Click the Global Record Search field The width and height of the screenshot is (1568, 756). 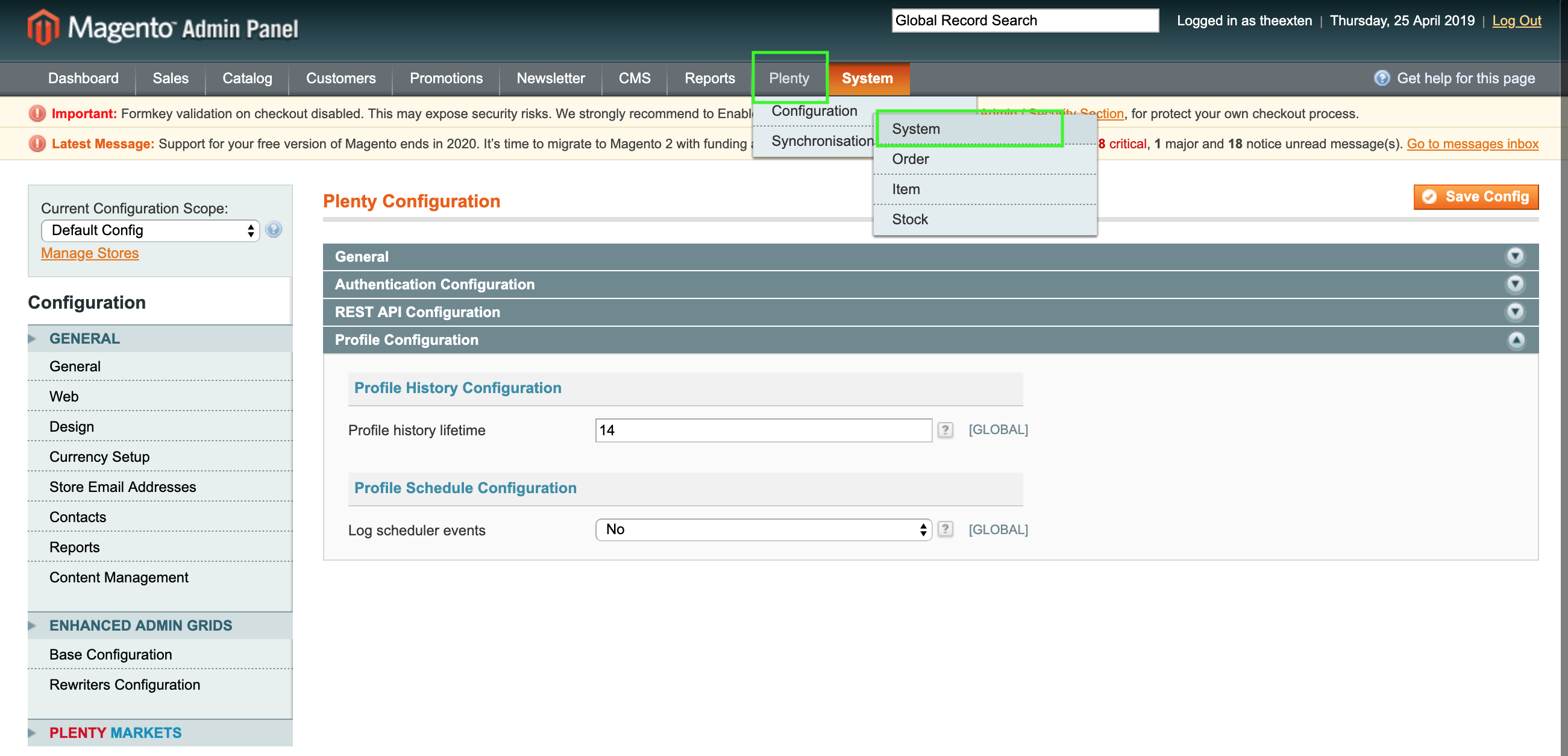(1025, 20)
